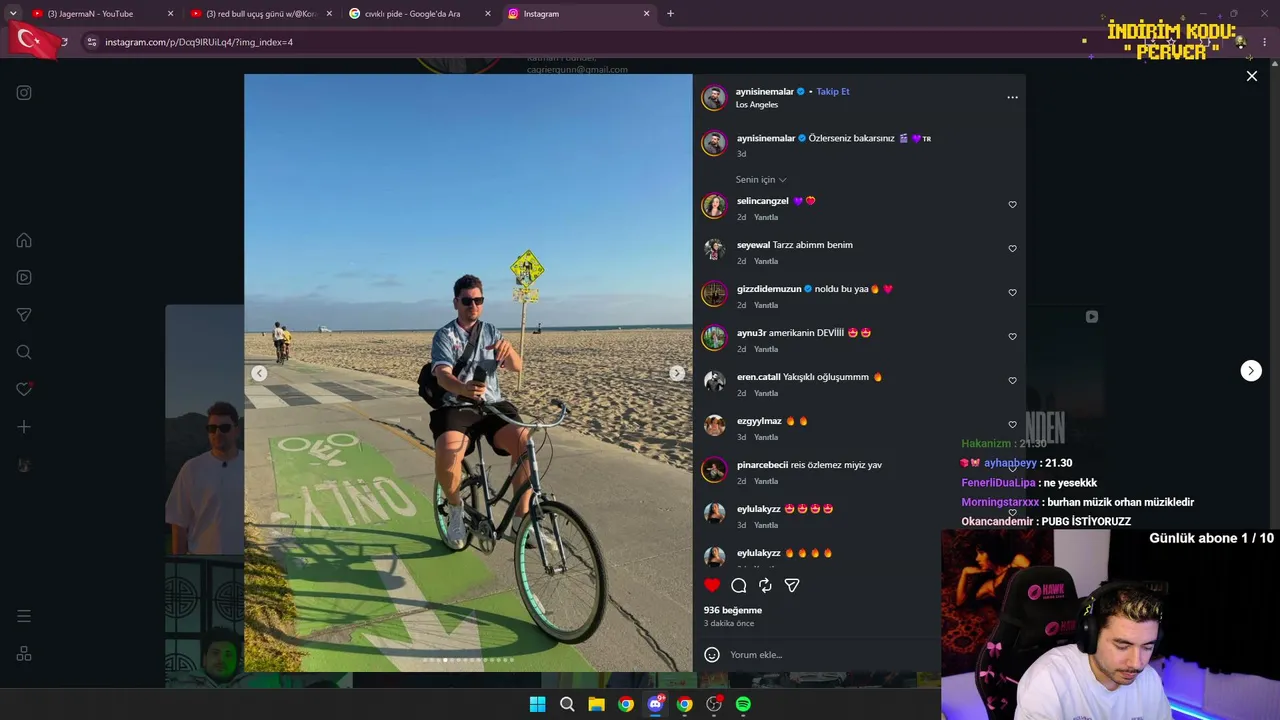Like eren.catall's comment
The height and width of the screenshot is (720, 1280).
click(x=1012, y=381)
